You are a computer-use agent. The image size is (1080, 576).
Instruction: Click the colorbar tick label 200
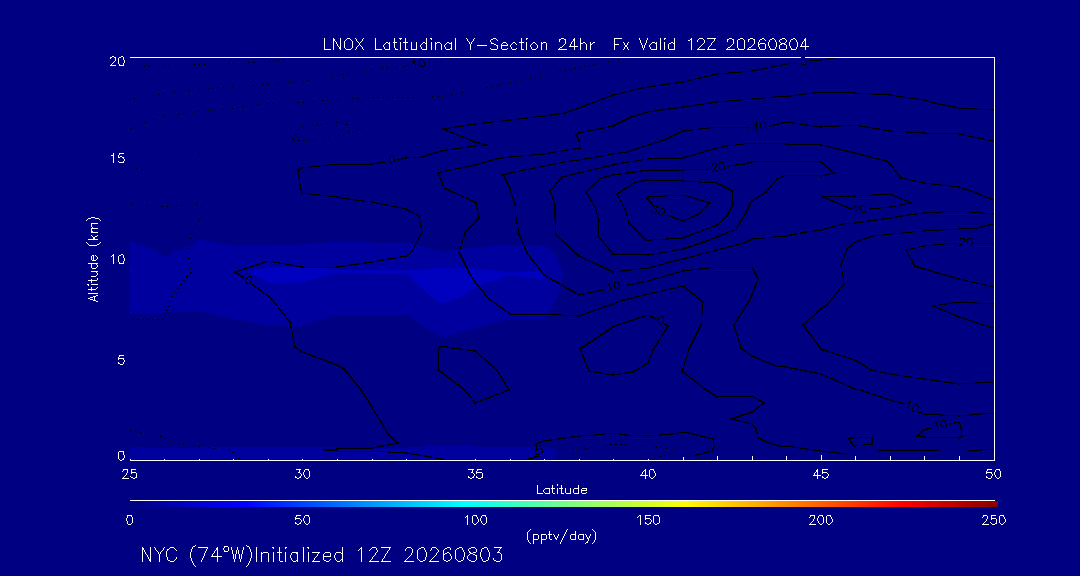pyautogui.click(x=820, y=520)
